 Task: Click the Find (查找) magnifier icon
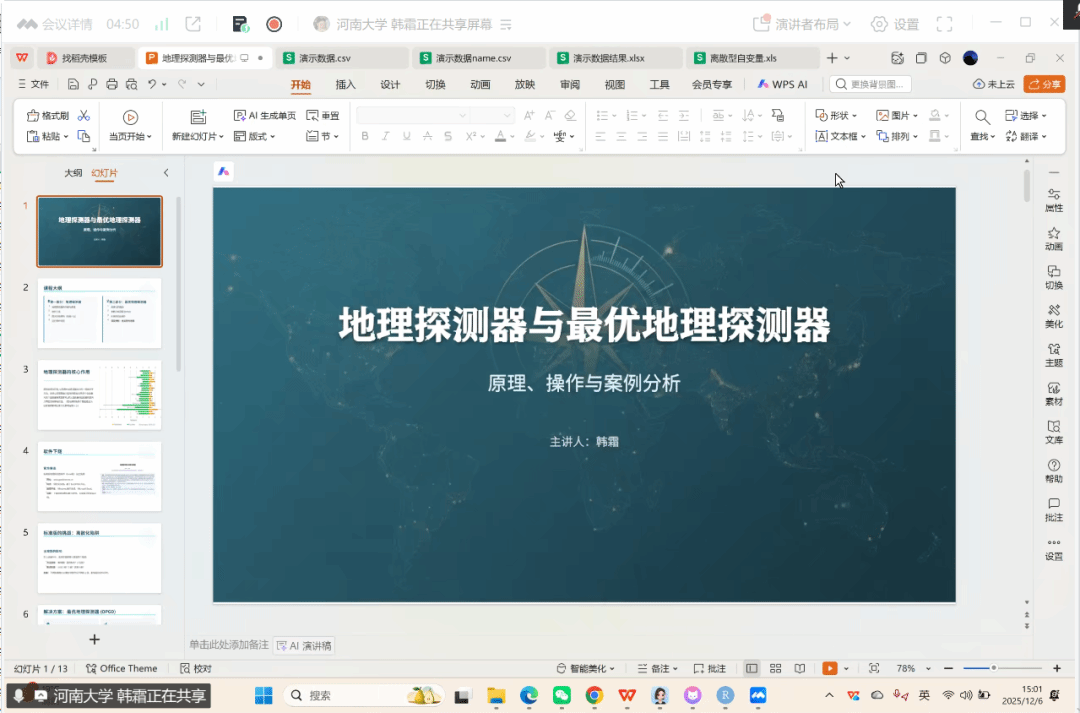pos(982,117)
